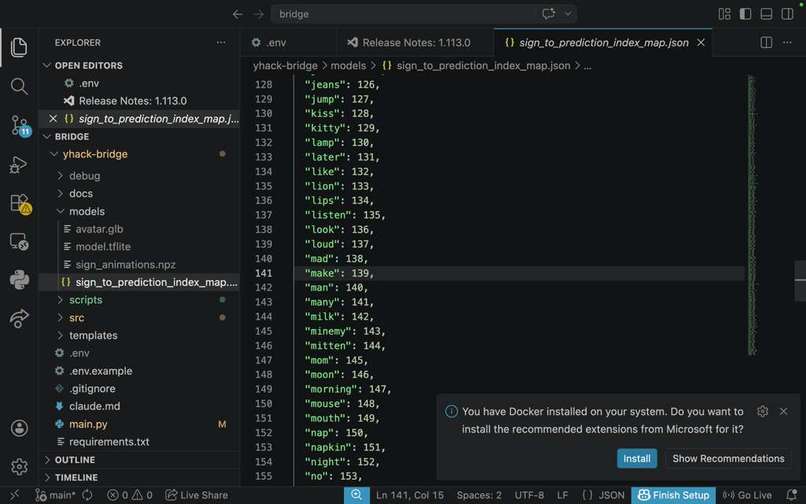Toggle the Primary Side Bar
The image size is (806, 504).
[745, 14]
